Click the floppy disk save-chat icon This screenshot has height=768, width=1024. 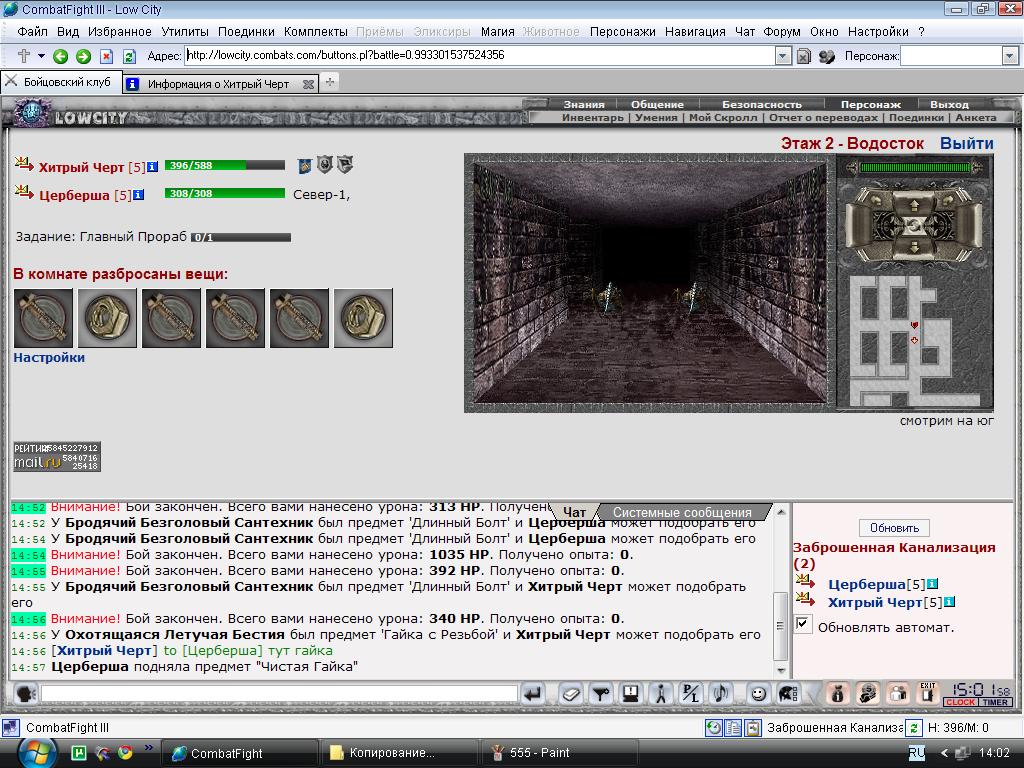coord(631,694)
